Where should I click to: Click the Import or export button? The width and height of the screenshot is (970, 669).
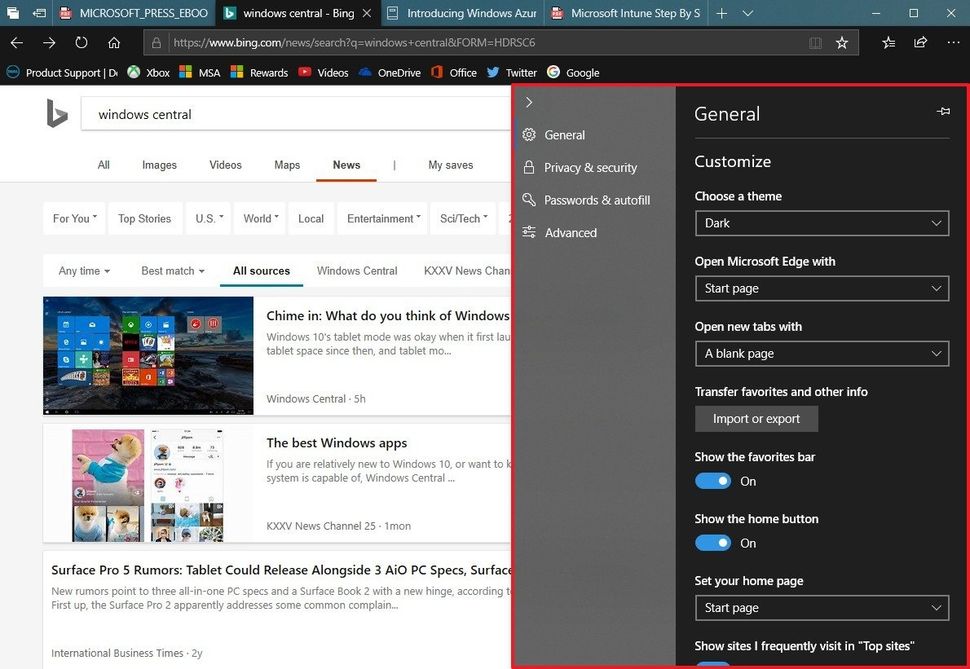pyautogui.click(x=756, y=418)
